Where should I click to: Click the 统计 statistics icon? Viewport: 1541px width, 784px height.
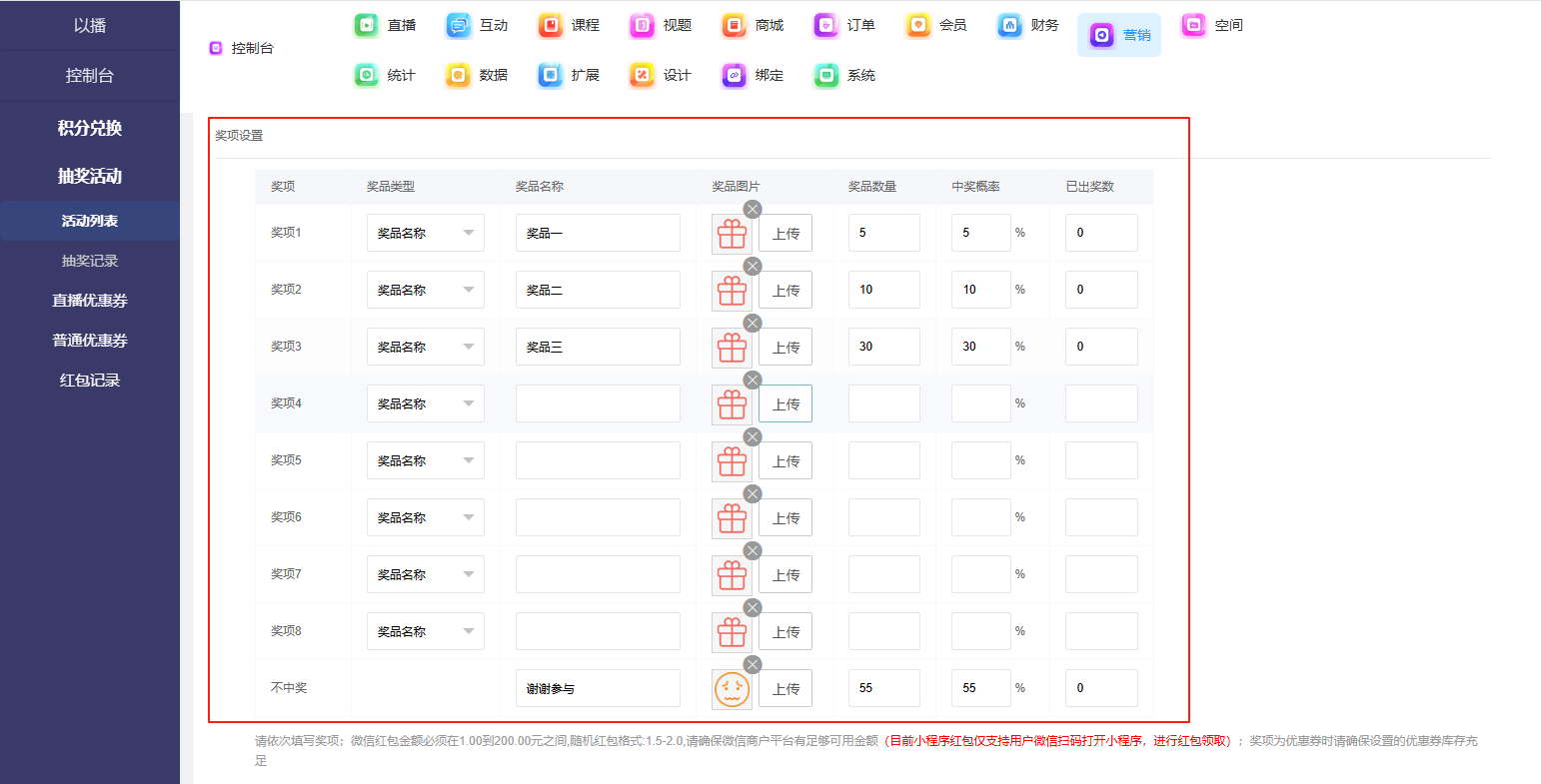click(367, 75)
